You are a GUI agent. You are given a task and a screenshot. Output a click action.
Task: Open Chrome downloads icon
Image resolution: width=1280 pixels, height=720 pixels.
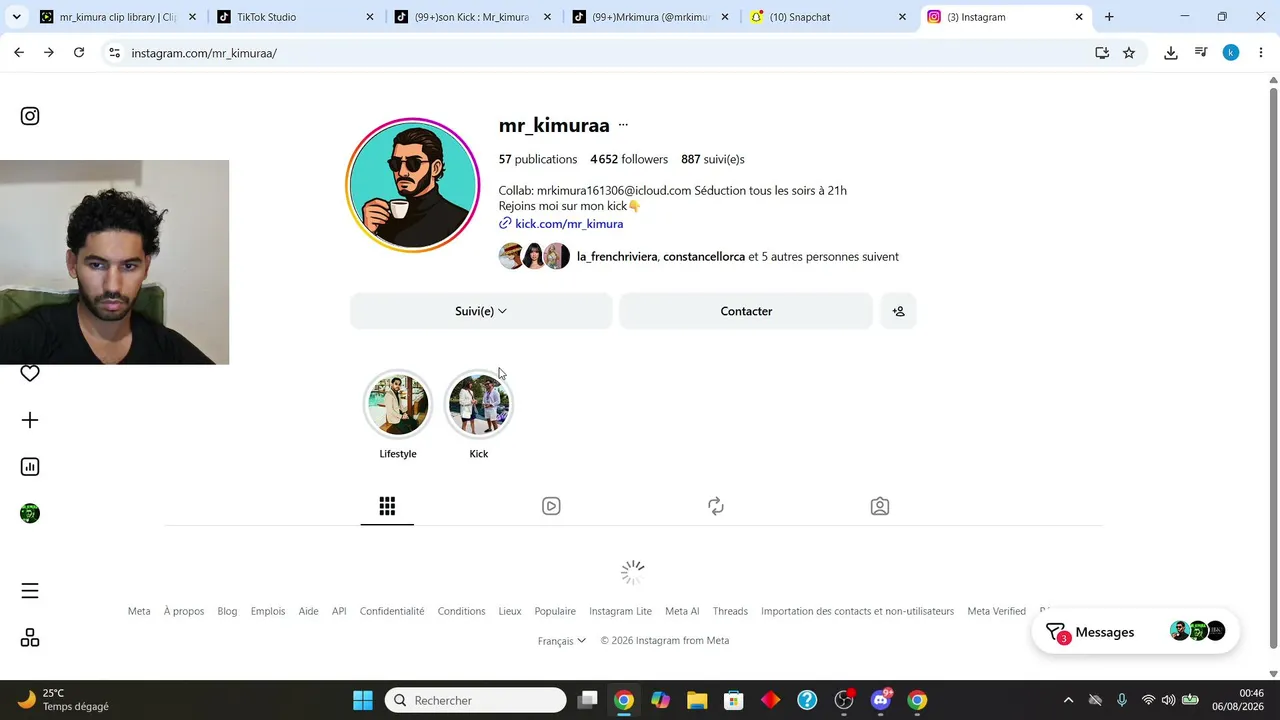click(1171, 53)
